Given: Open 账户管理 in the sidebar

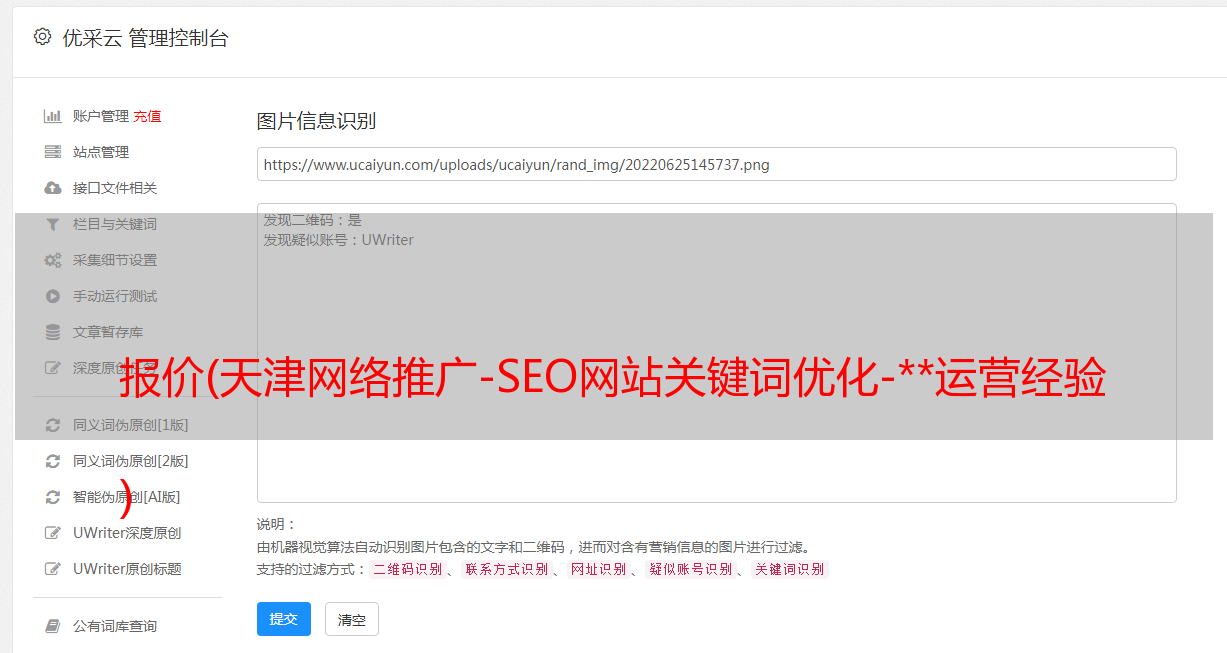Looking at the screenshot, I should 100,116.
